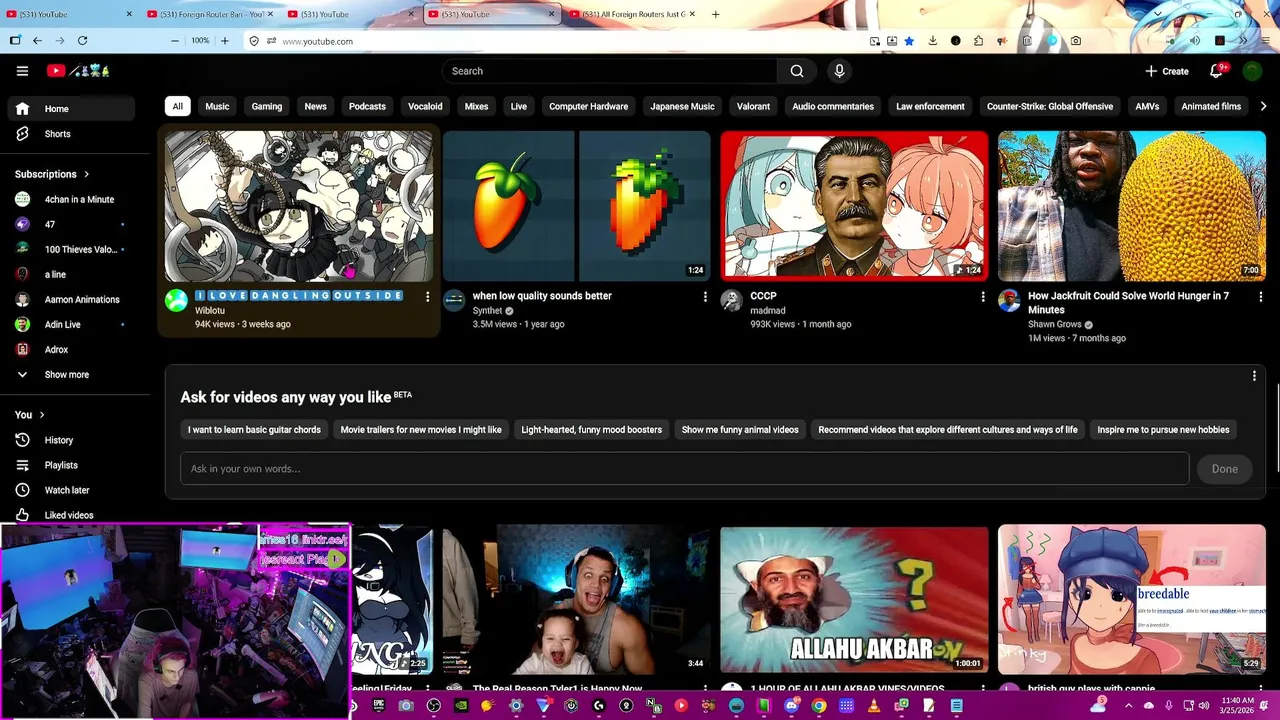Zoom in with plus button
Viewport: 1280px width, 720px height.
pos(224,41)
